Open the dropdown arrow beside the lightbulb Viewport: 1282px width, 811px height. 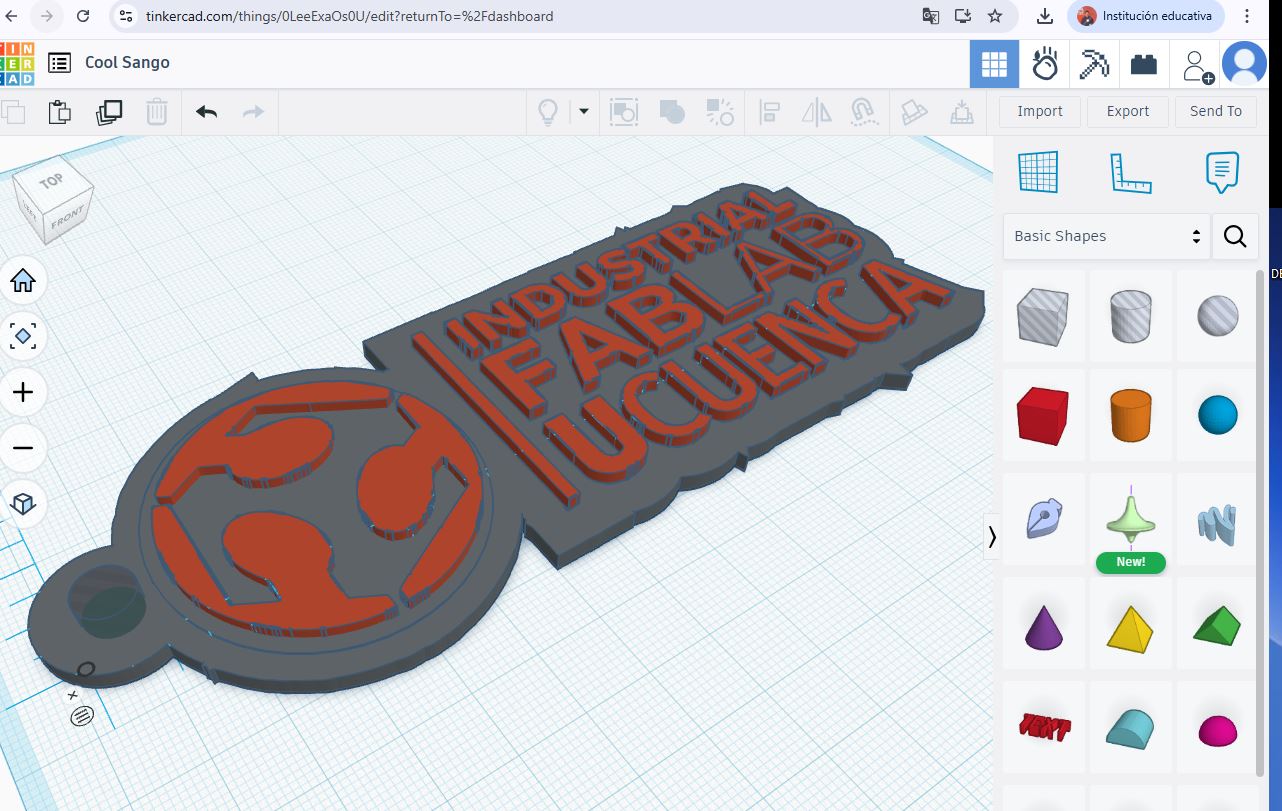point(583,111)
